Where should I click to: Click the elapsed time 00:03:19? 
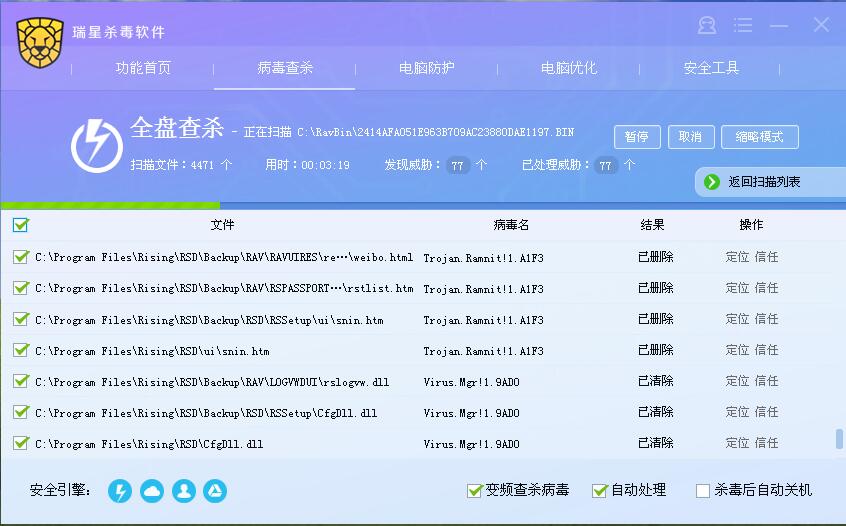pyautogui.click(x=325, y=165)
